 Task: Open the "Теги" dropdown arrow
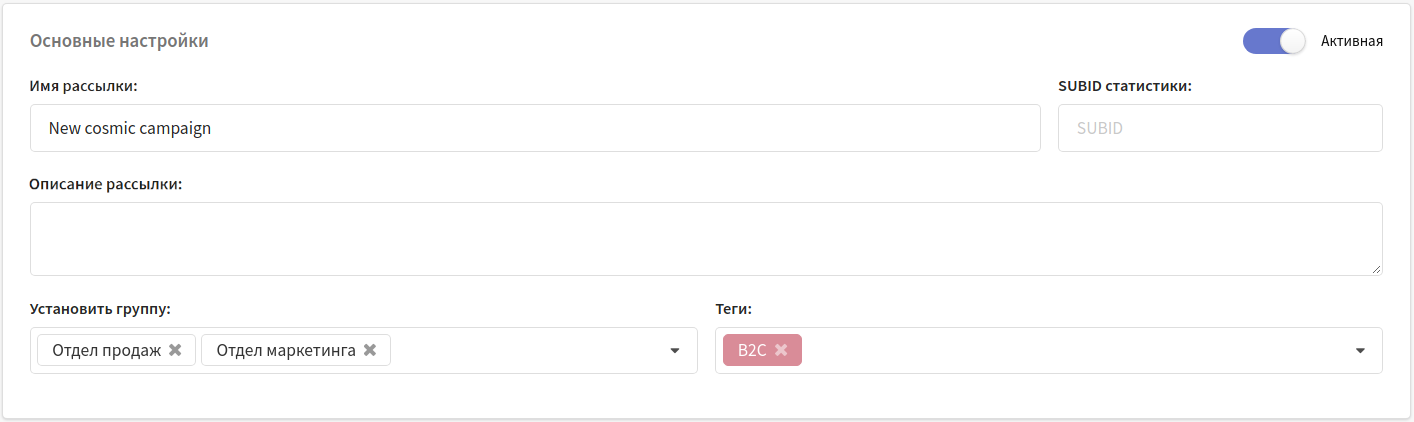pos(1360,351)
